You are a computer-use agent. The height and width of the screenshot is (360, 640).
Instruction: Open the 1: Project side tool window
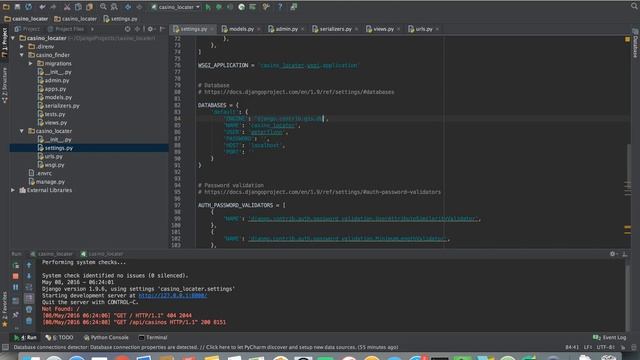[4, 42]
